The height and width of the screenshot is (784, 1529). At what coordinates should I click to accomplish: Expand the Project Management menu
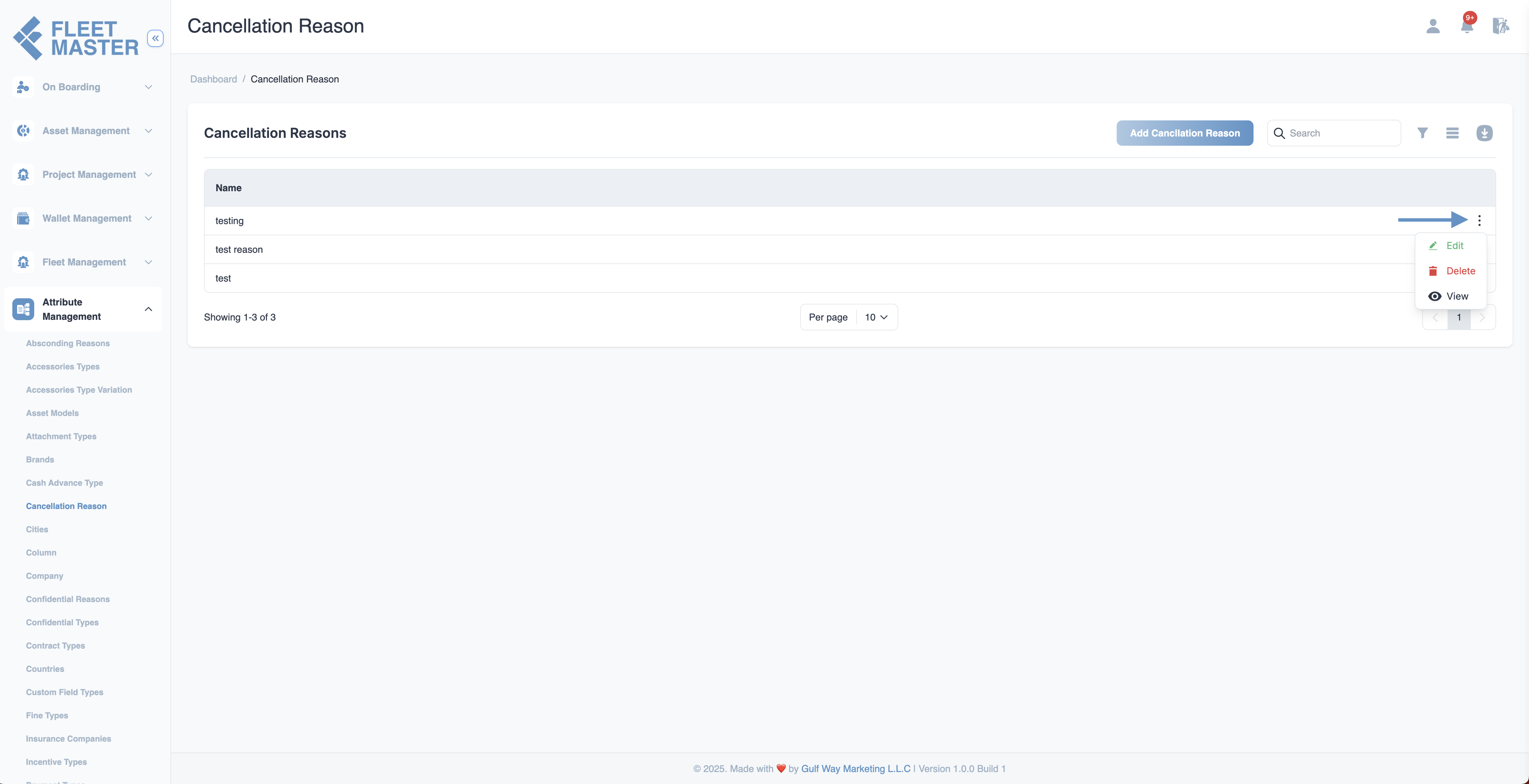click(x=149, y=174)
